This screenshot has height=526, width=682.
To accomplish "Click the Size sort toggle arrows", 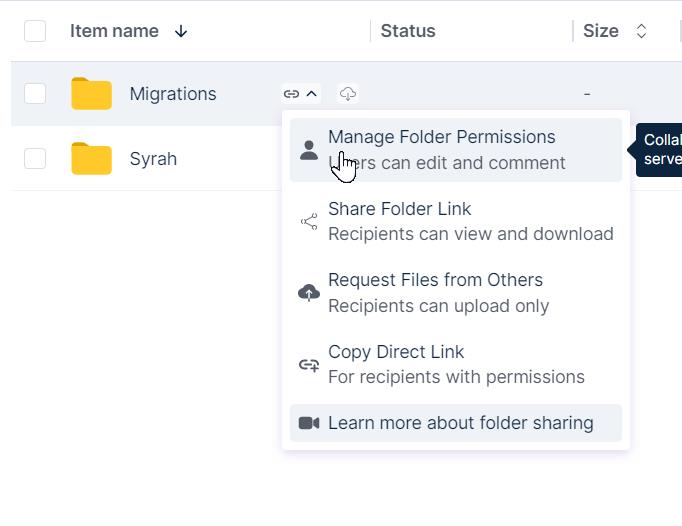I will click(x=641, y=31).
